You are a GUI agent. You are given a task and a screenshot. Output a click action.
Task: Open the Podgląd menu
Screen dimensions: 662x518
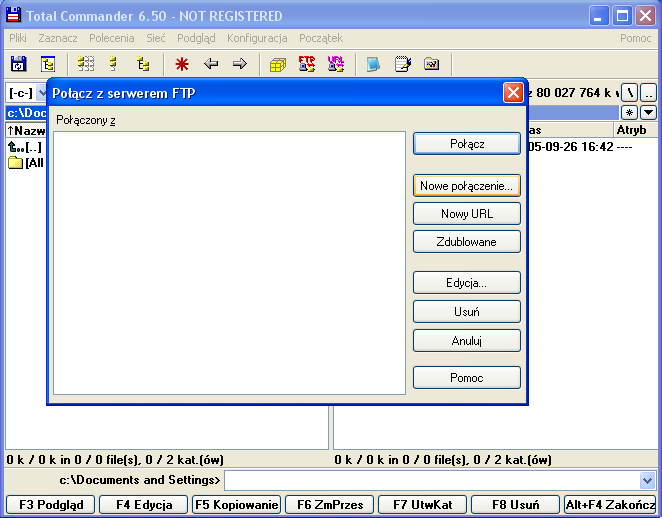click(196, 38)
